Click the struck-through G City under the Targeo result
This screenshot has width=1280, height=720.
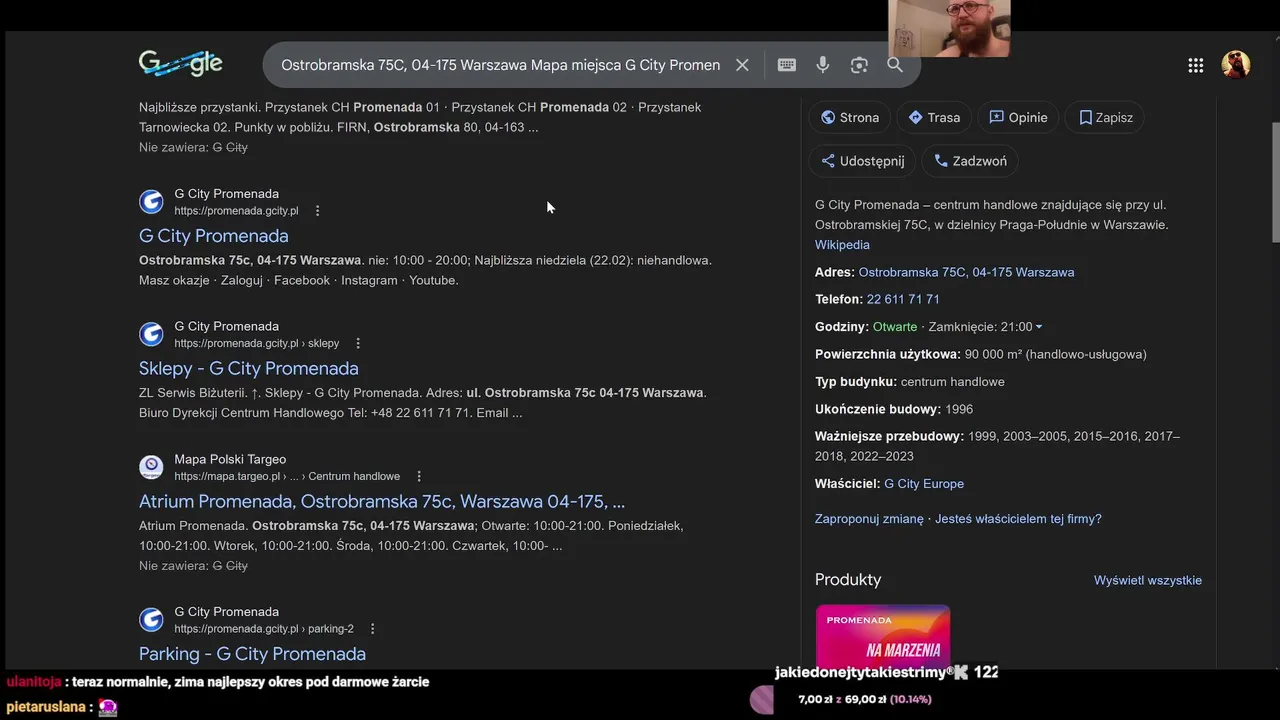click(x=230, y=566)
